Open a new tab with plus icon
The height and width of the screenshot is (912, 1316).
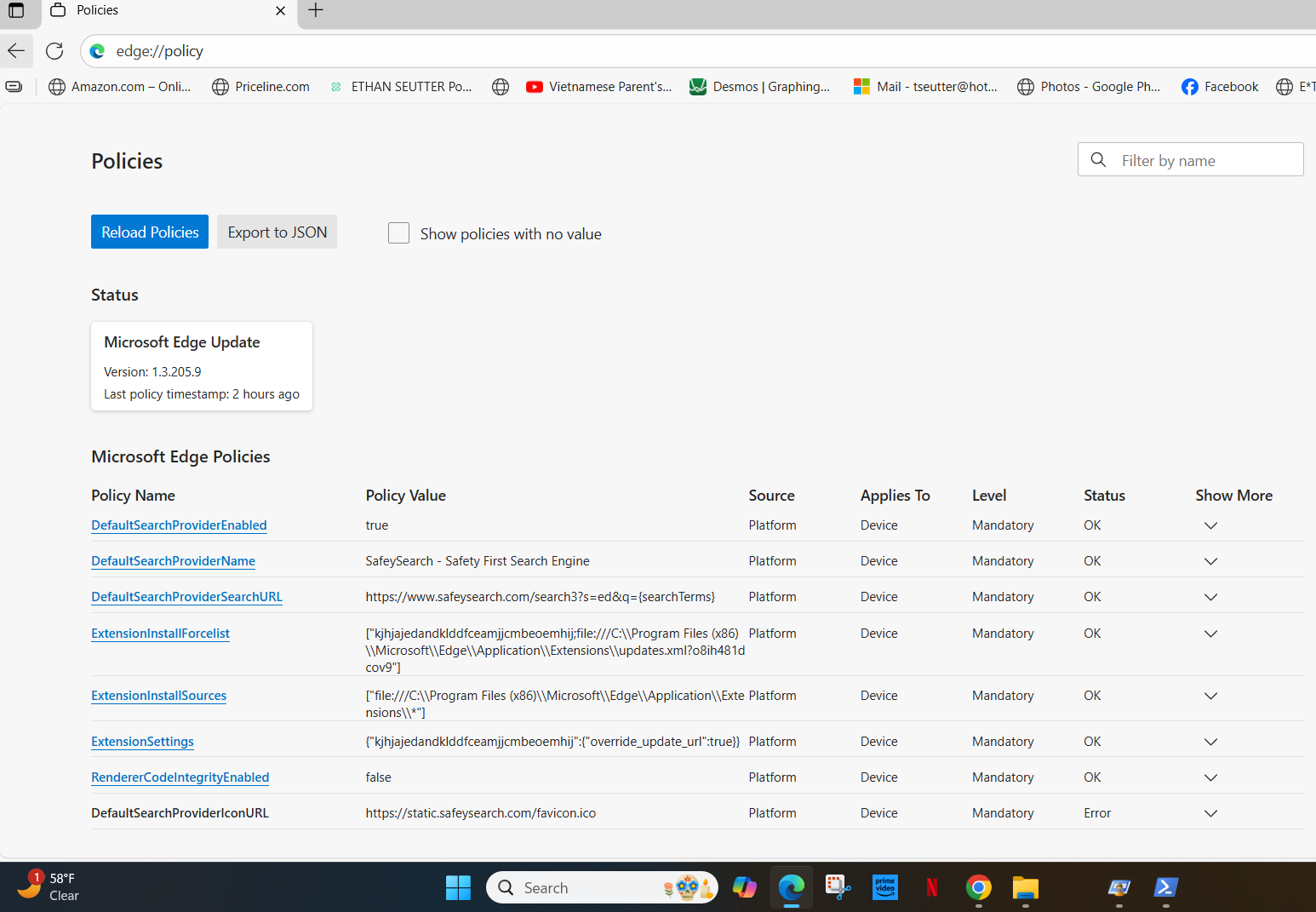[316, 10]
